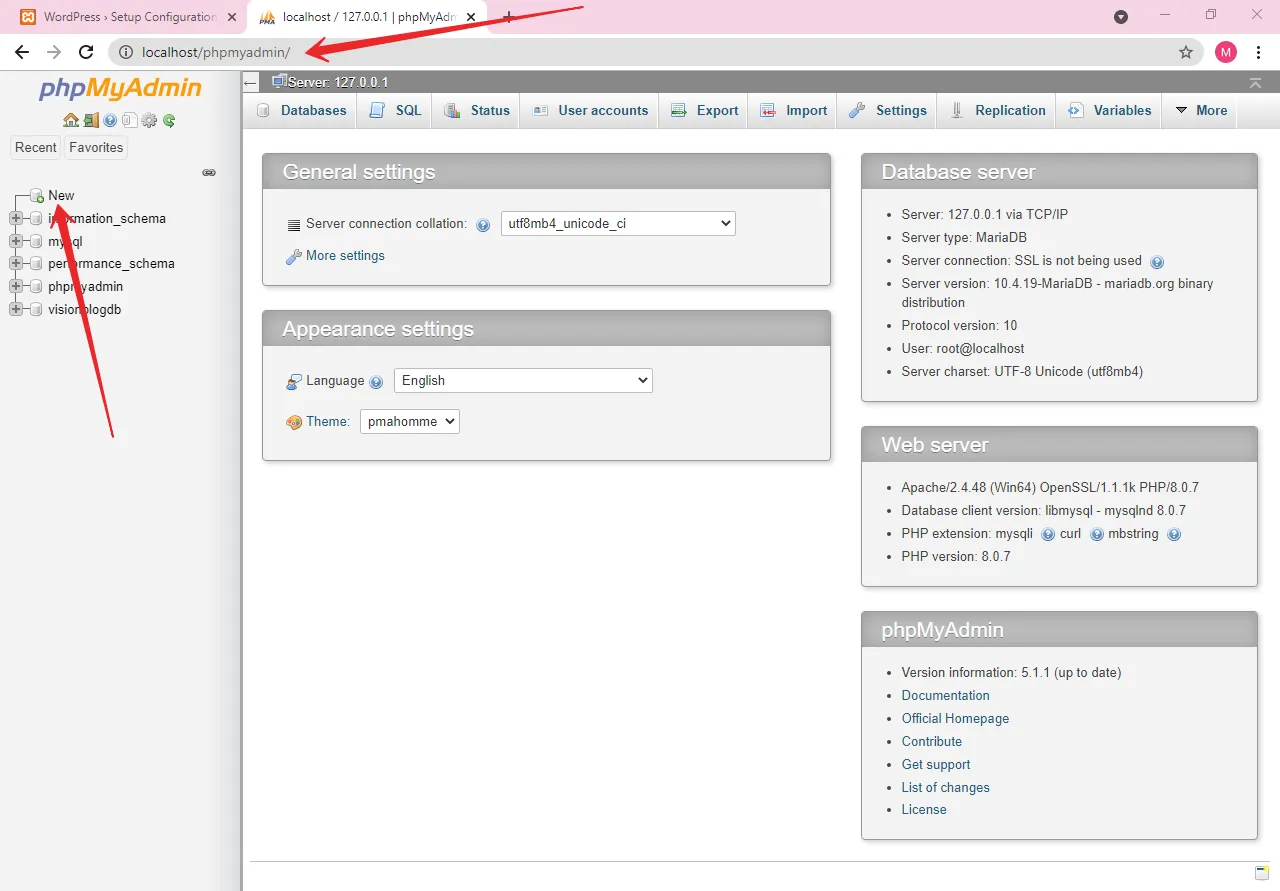Viewport: 1280px width, 891px height.
Task: Open Official Homepage link
Action: click(x=955, y=718)
